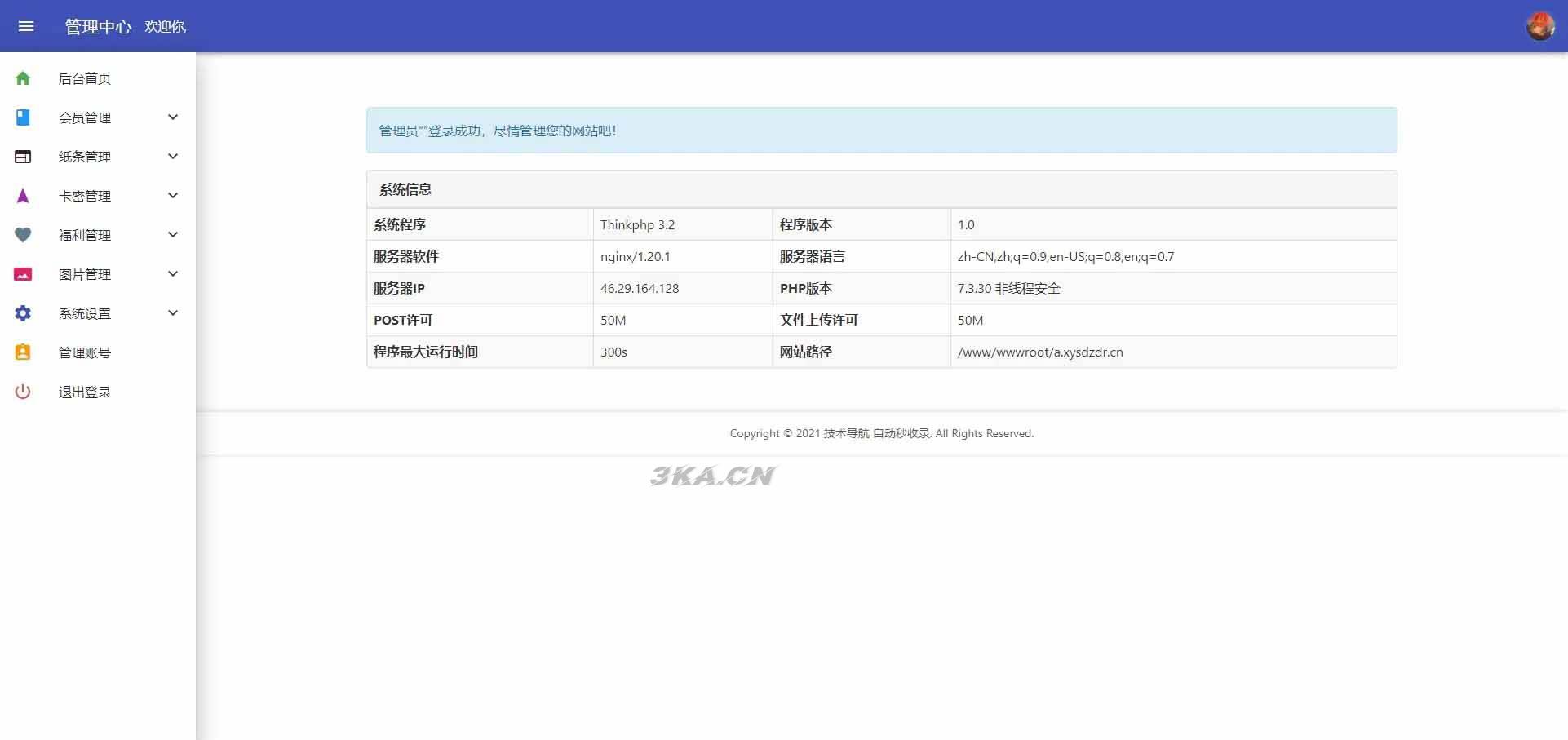Screen dimensions: 1568x740
Task: Click the gear system settings icon
Action: tap(23, 313)
